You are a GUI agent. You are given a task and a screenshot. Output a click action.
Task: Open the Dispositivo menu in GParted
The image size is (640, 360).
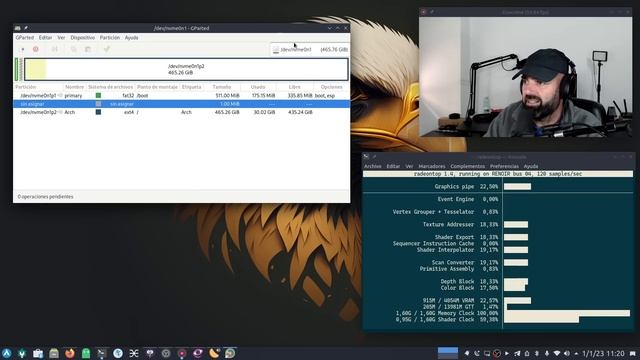point(82,38)
